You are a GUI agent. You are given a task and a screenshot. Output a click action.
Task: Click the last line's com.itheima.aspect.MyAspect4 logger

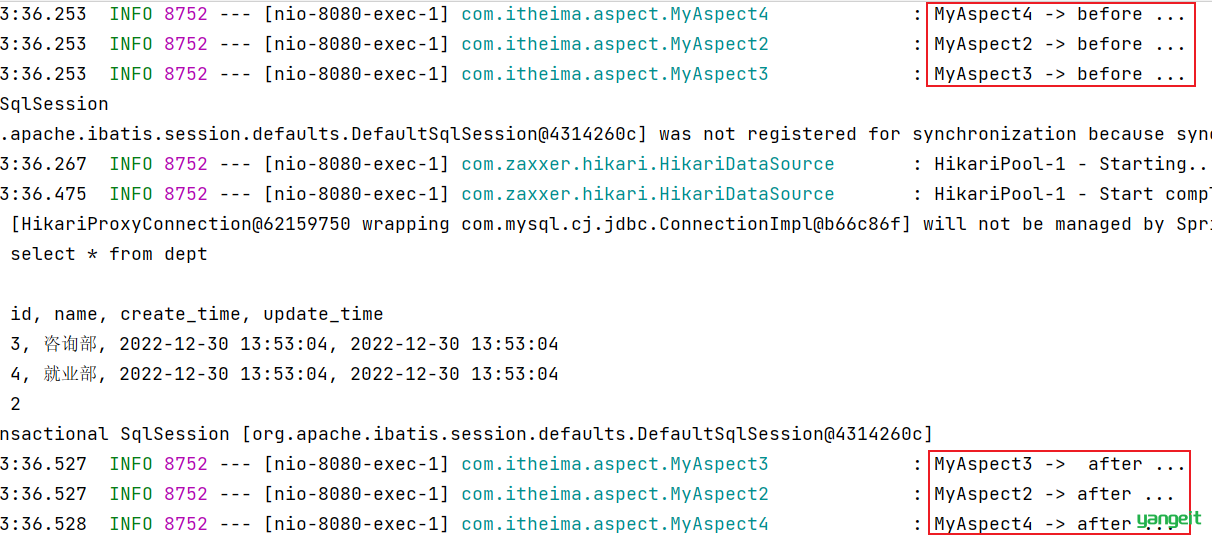coord(615,524)
